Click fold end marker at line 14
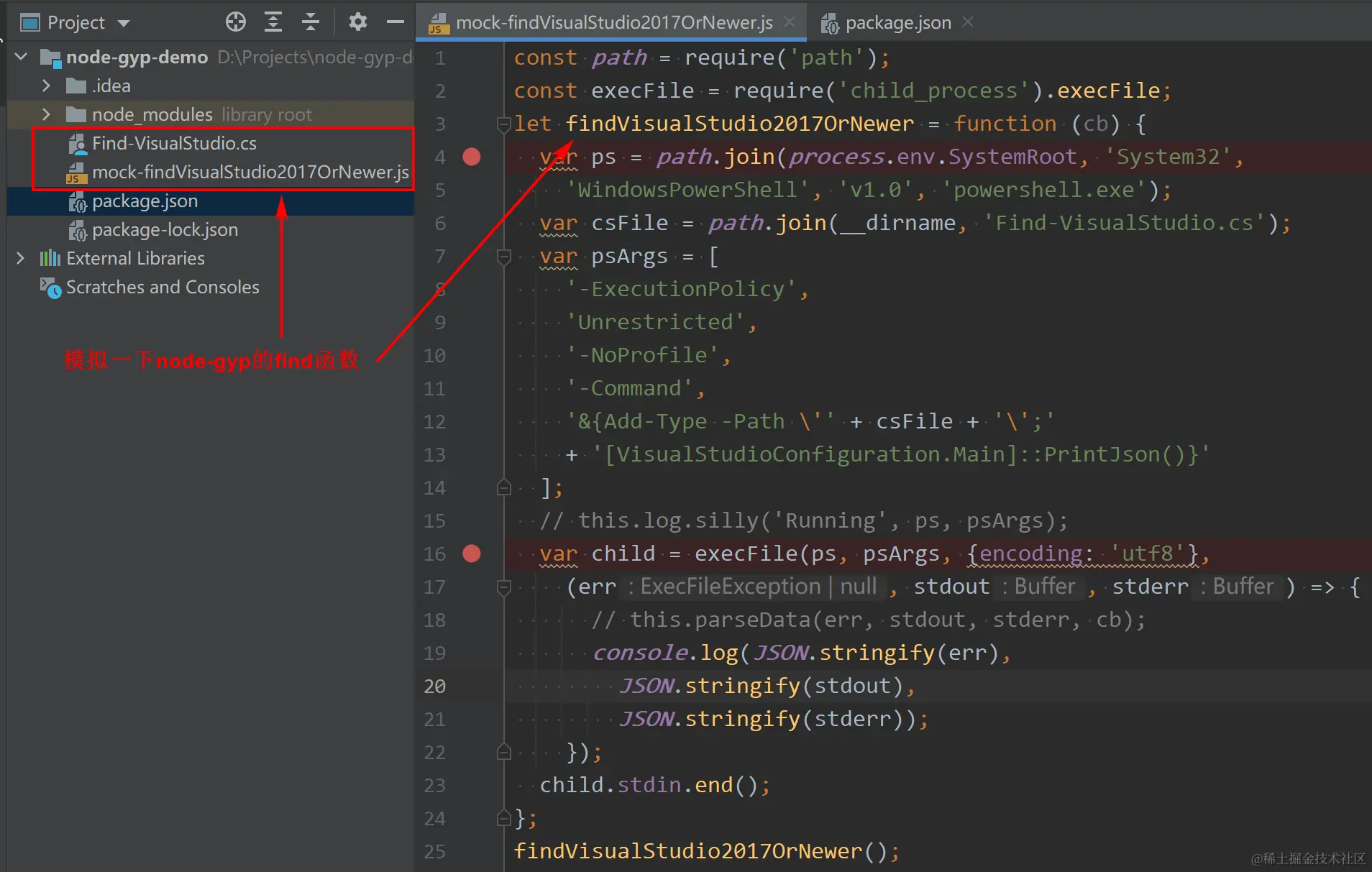The height and width of the screenshot is (872, 1372). pyautogui.click(x=503, y=488)
